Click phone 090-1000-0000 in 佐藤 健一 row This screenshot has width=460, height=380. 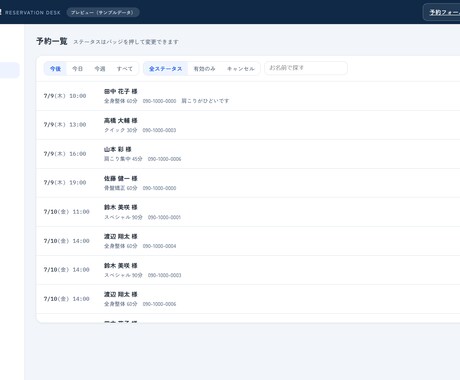pos(159,188)
